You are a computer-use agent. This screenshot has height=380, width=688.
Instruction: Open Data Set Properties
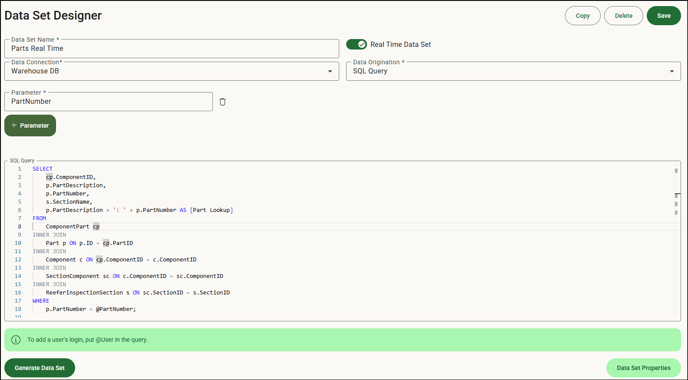coord(643,368)
